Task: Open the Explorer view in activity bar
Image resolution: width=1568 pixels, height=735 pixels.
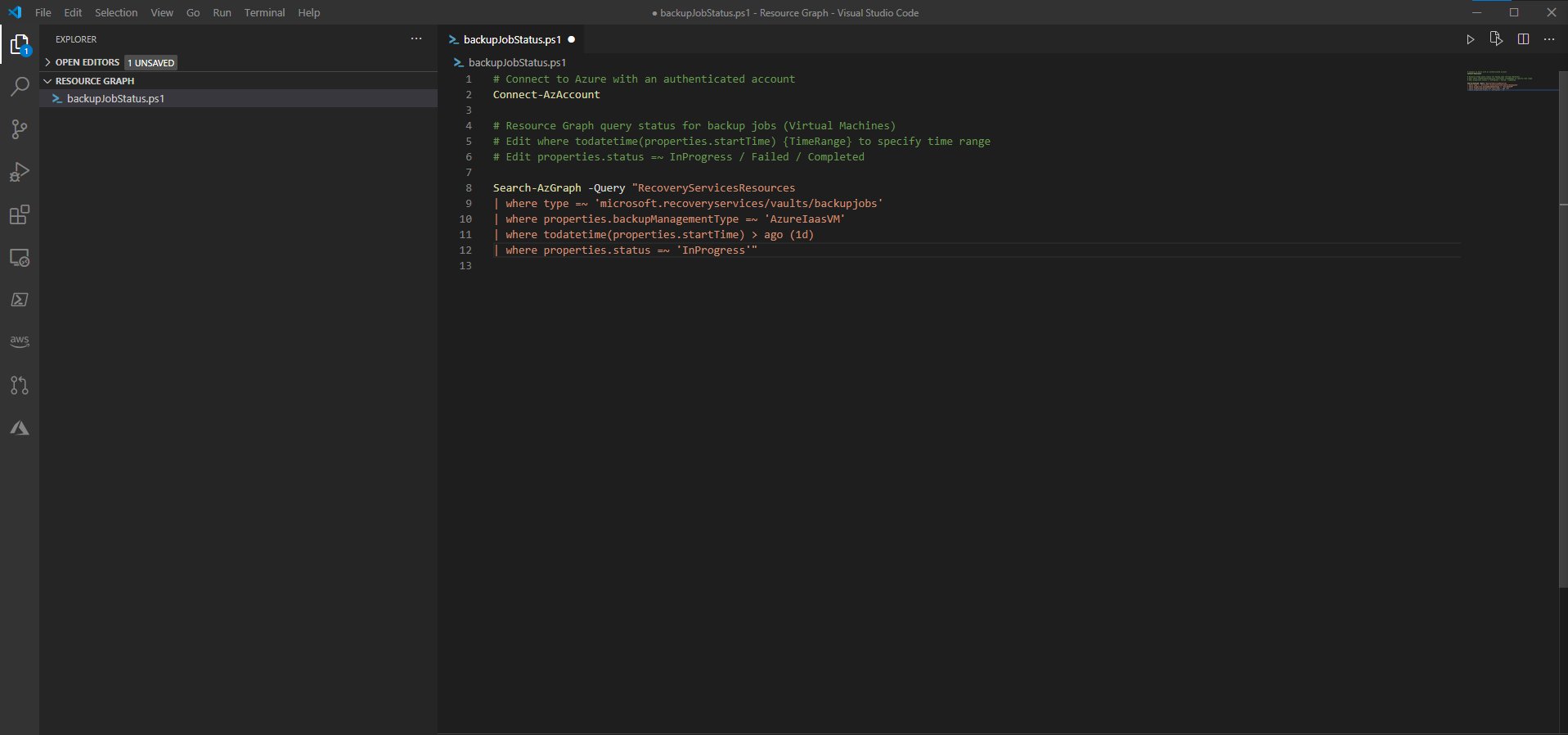Action: pos(20,44)
